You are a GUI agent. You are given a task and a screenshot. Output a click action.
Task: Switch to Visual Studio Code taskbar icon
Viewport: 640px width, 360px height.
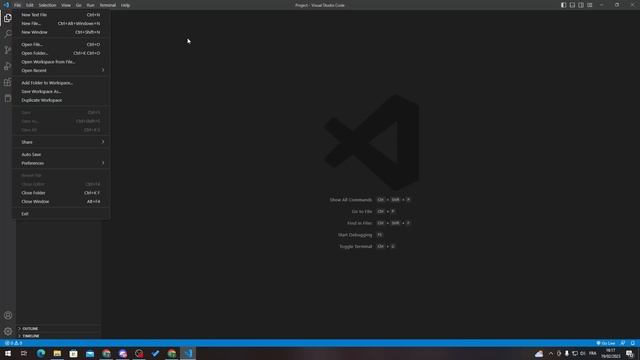click(188, 353)
